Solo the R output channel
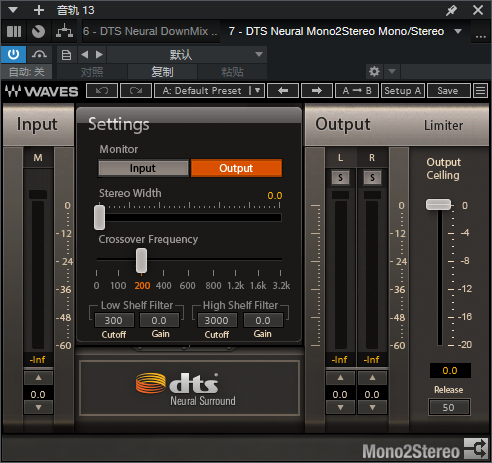The image size is (492, 463). click(x=372, y=178)
